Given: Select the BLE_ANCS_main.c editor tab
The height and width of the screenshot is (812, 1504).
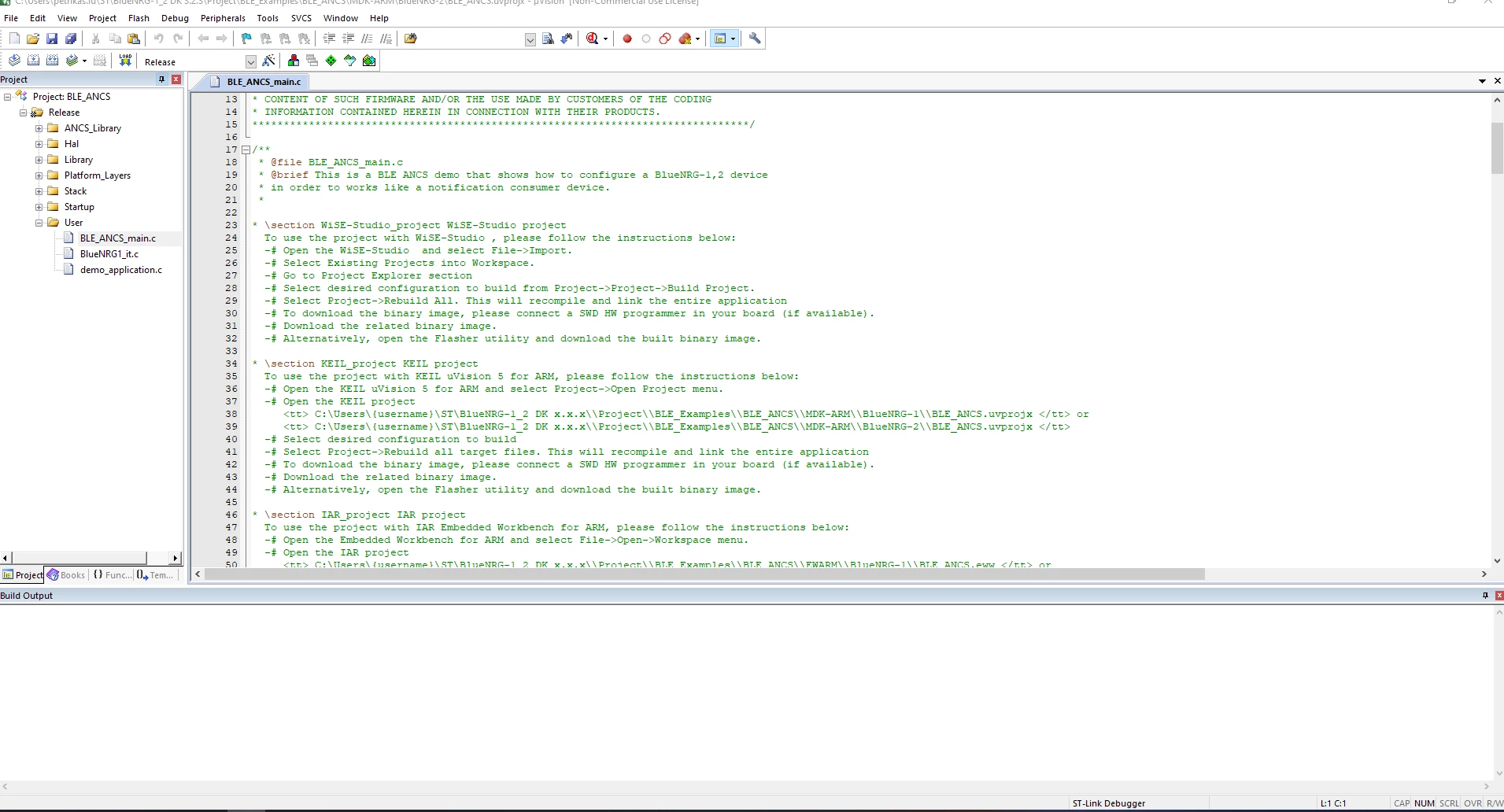Looking at the screenshot, I should coord(257,82).
